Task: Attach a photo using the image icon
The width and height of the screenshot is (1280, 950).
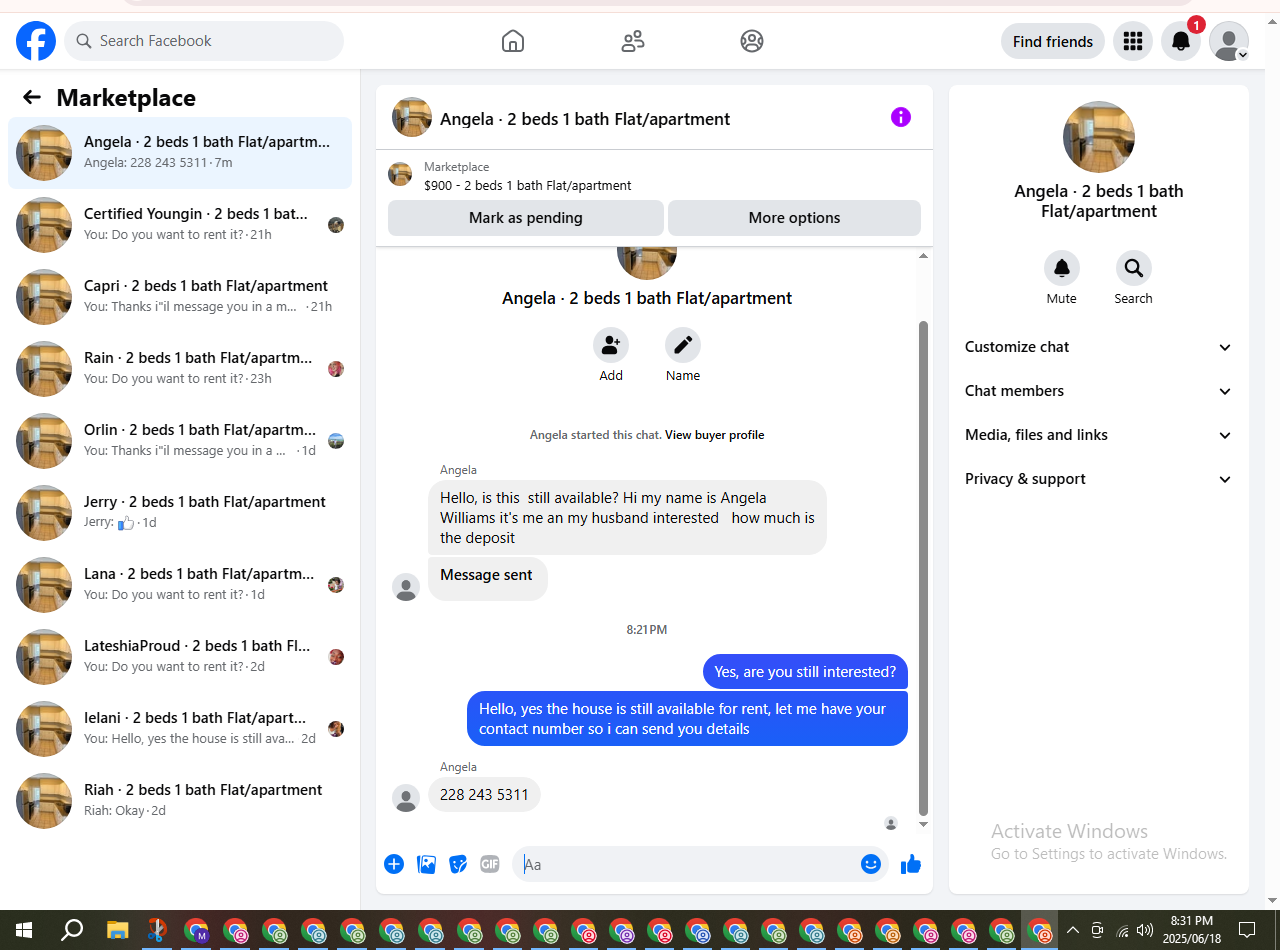Action: pos(426,864)
